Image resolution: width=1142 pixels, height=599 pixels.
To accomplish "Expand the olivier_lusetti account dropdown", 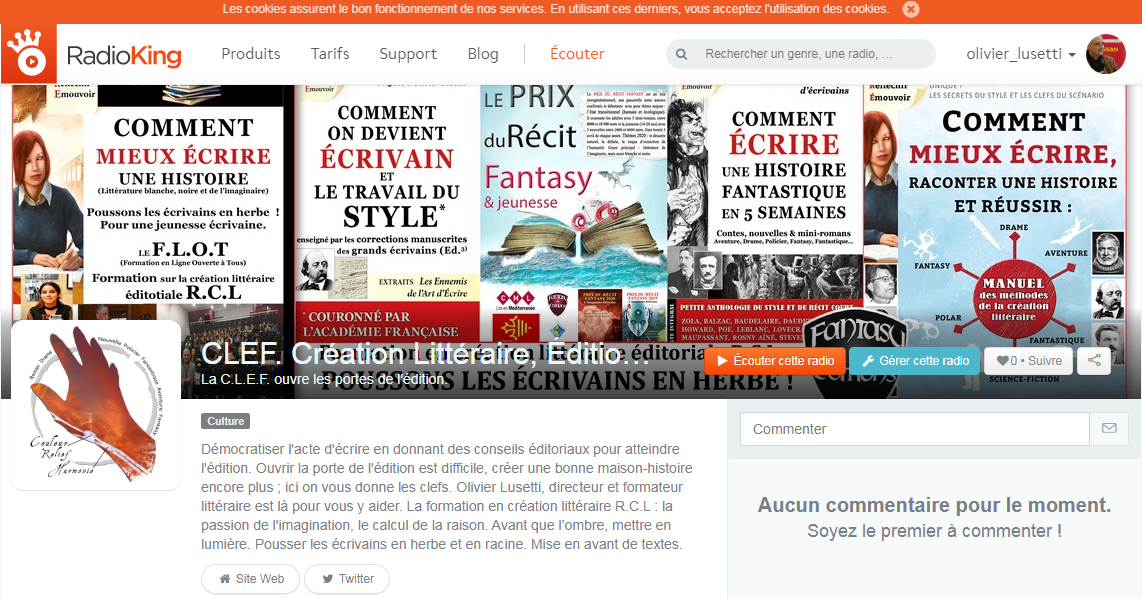I will (1020, 54).
